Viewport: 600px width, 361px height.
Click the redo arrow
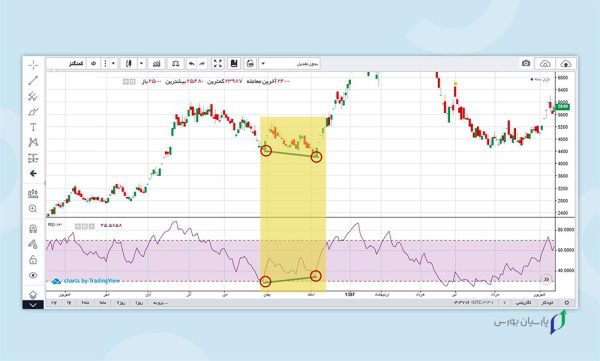[202, 64]
